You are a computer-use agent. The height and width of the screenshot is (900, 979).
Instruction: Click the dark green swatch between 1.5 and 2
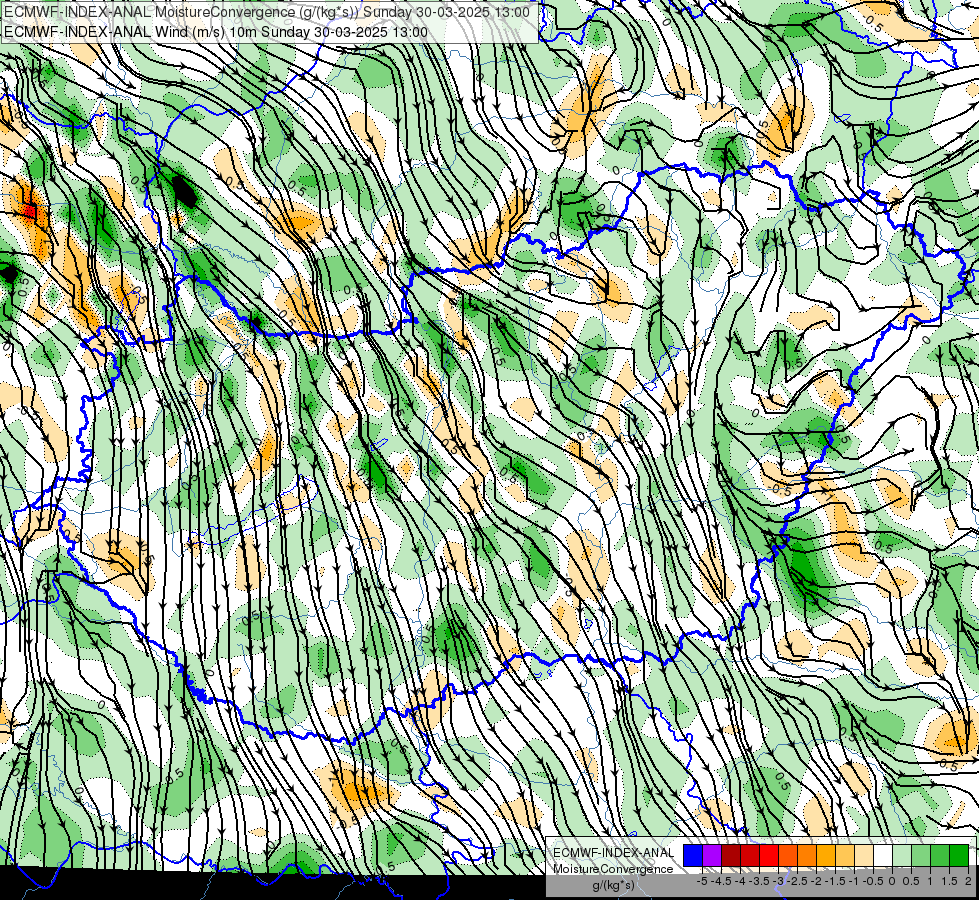(960, 855)
